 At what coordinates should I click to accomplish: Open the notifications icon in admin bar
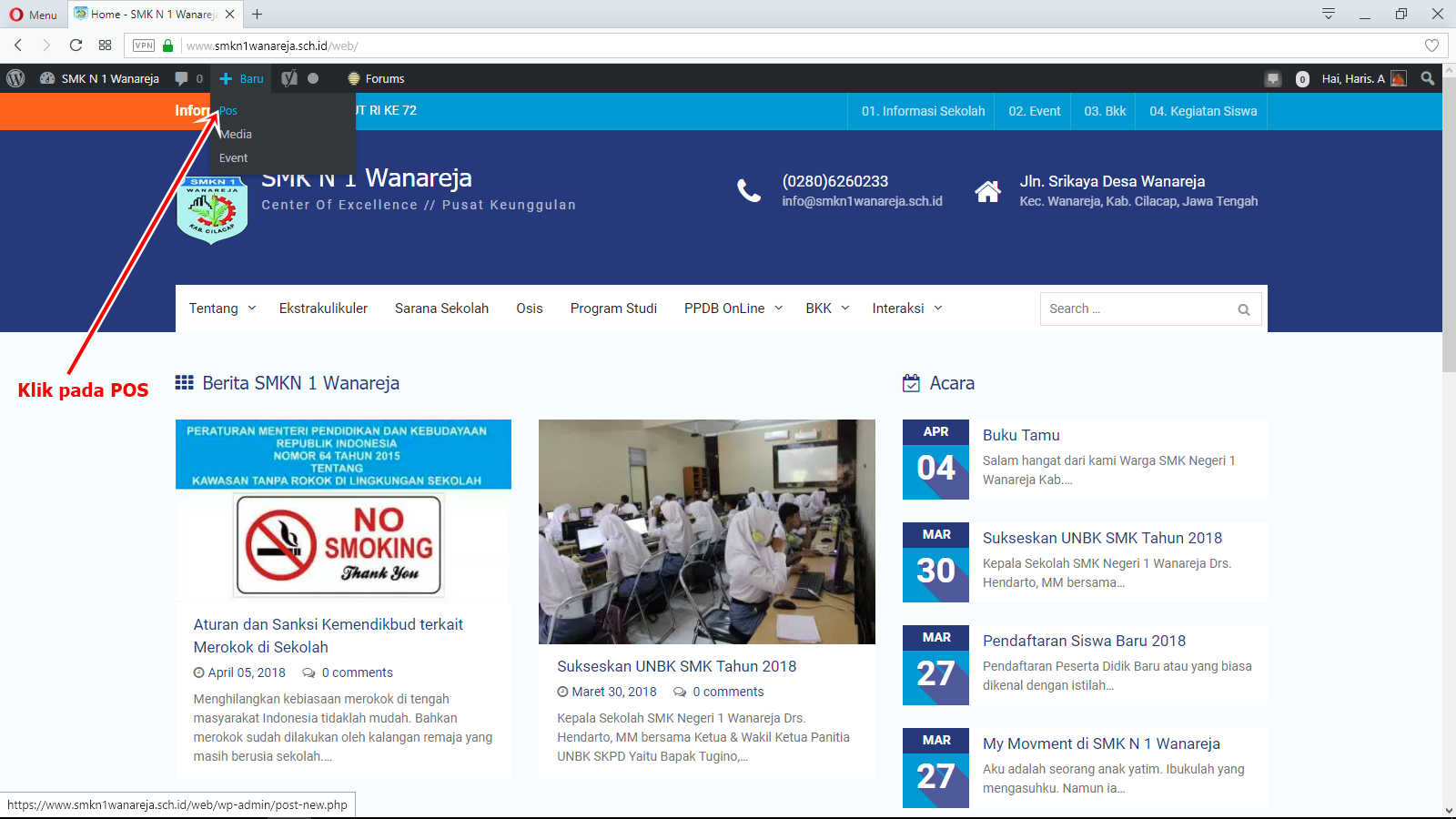(x=1273, y=79)
